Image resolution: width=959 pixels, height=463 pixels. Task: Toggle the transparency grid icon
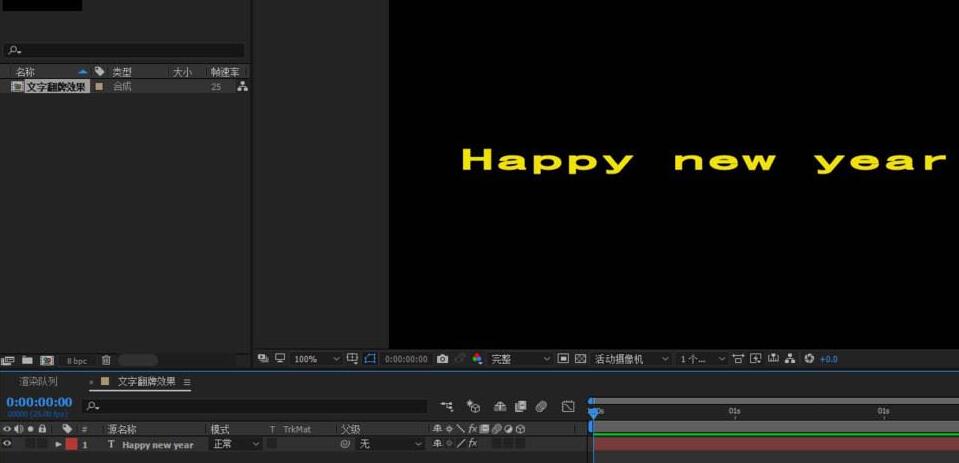tap(580, 359)
